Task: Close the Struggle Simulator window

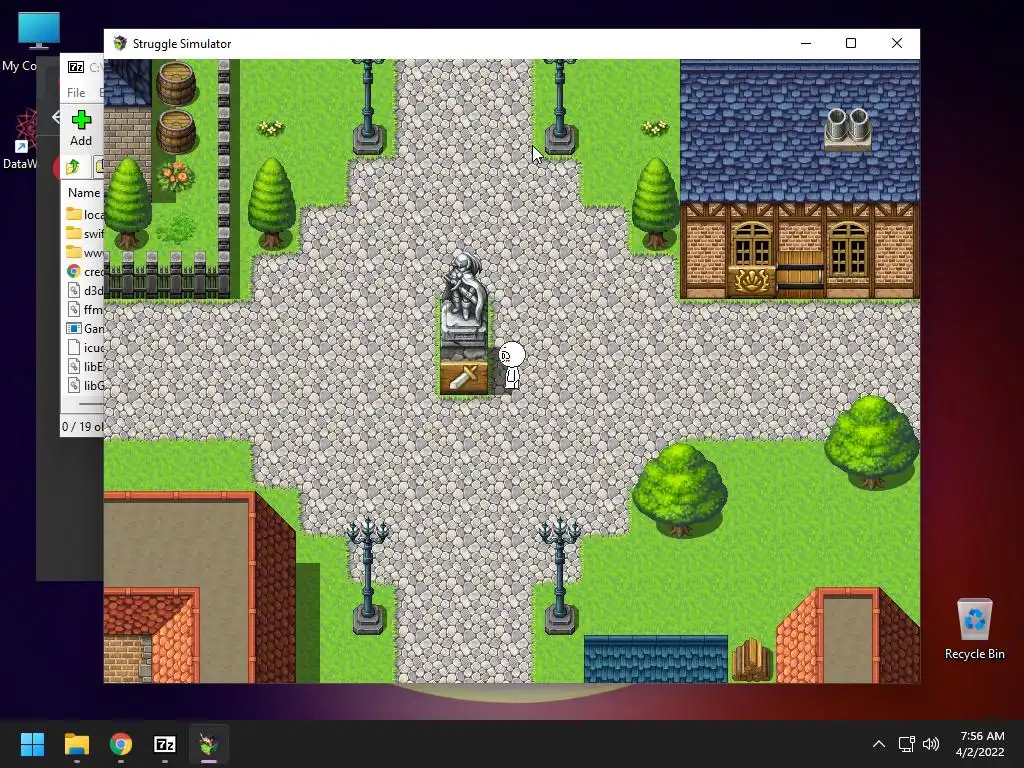Action: [897, 43]
